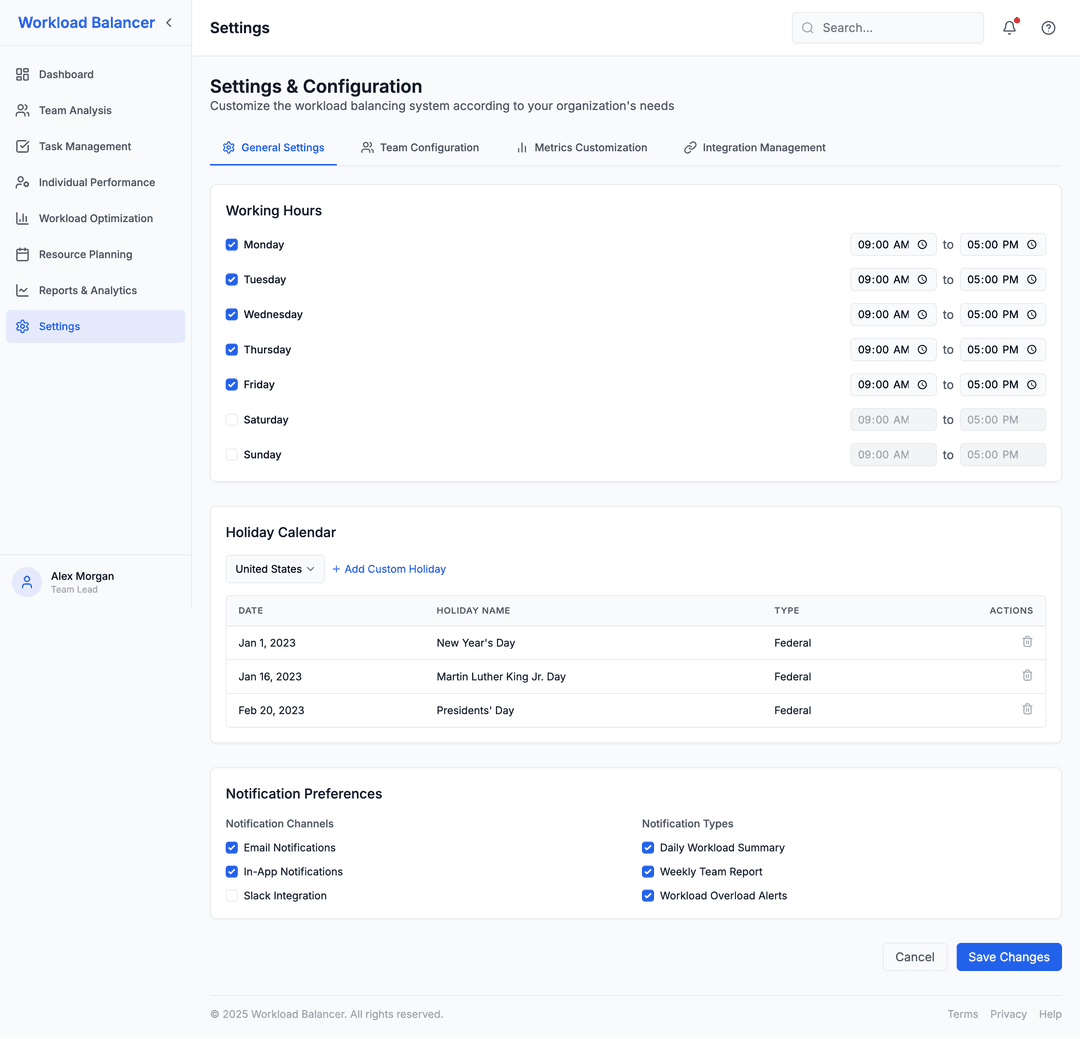
Task: Open the notifications bell
Action: [x=1009, y=28]
